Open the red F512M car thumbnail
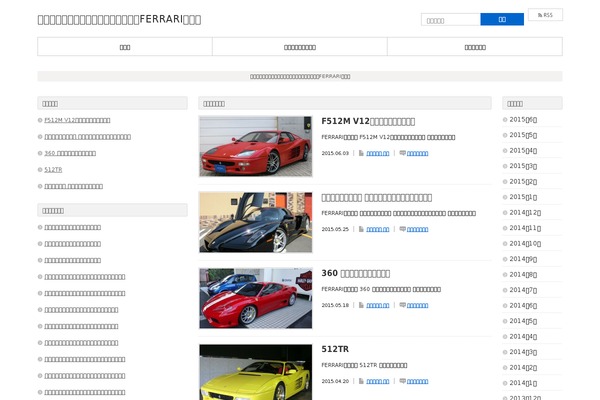Screen dimensions: 600x400 [256, 146]
